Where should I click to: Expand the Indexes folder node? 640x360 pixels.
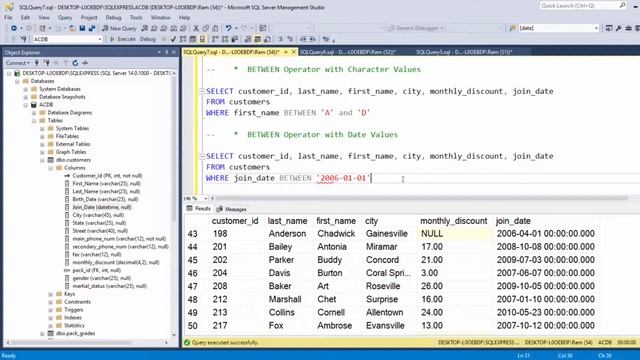pyautogui.click(x=51, y=318)
